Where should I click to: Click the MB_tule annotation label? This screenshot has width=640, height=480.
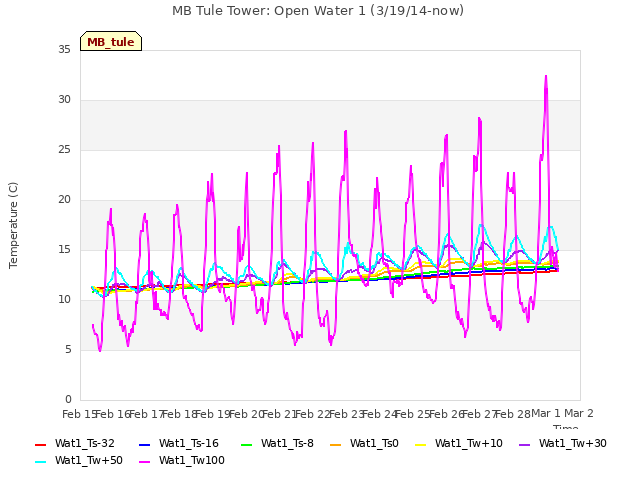click(x=111, y=41)
